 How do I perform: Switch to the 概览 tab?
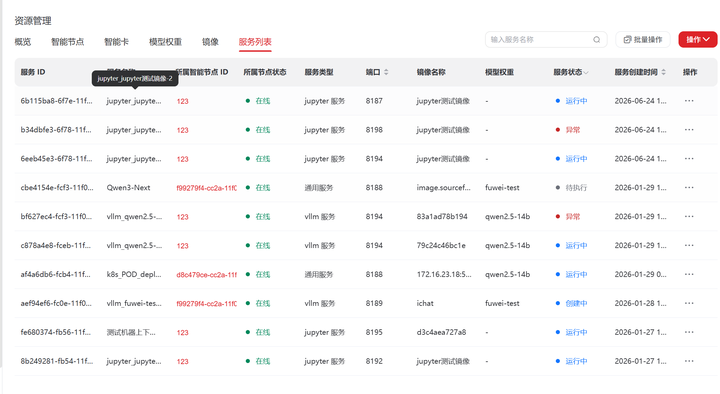coord(22,42)
